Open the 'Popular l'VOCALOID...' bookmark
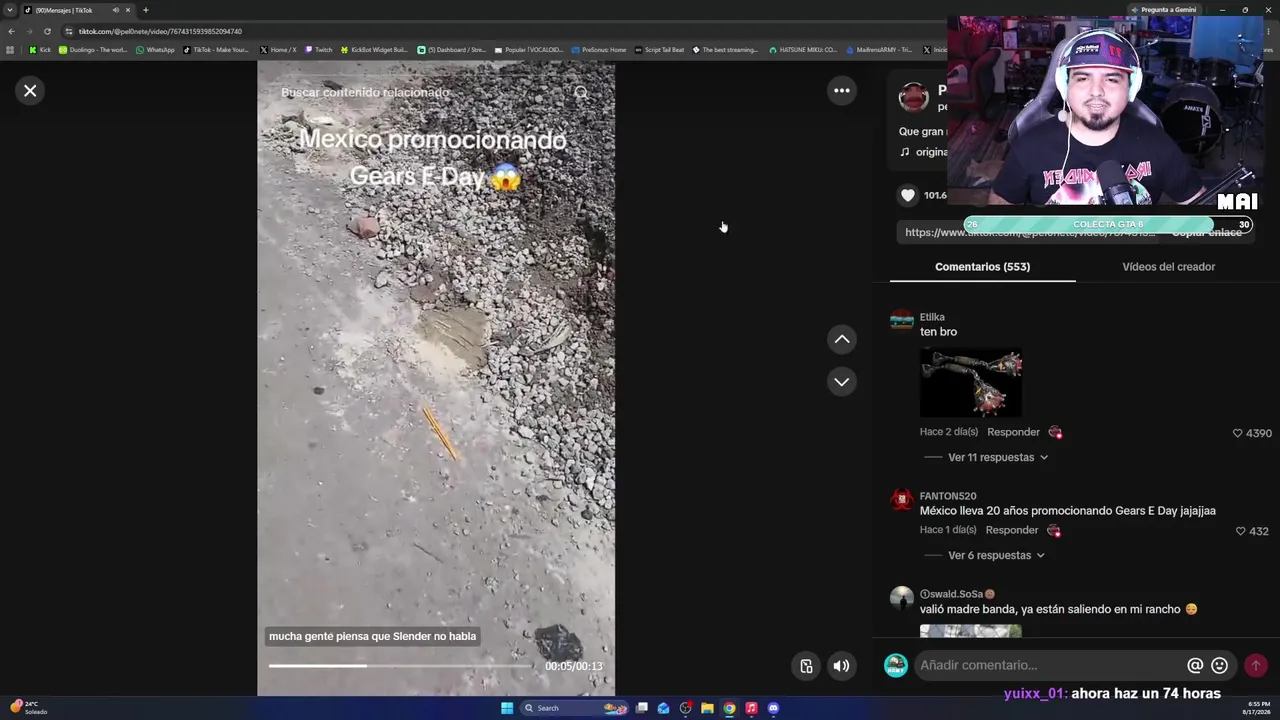 pos(528,50)
